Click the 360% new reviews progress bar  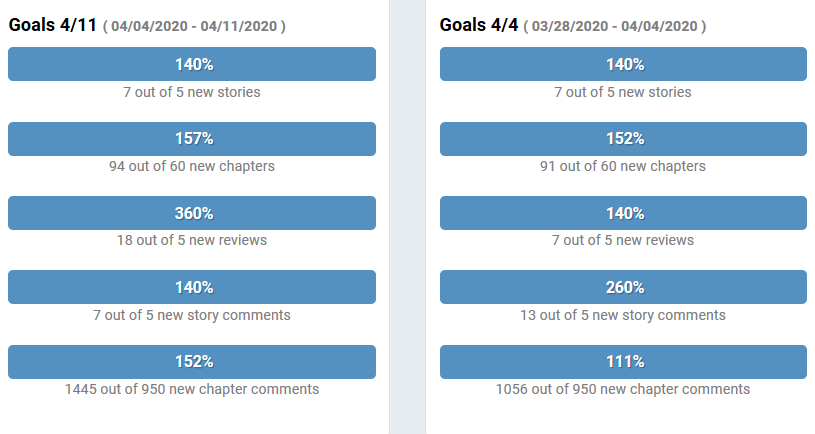click(x=192, y=213)
